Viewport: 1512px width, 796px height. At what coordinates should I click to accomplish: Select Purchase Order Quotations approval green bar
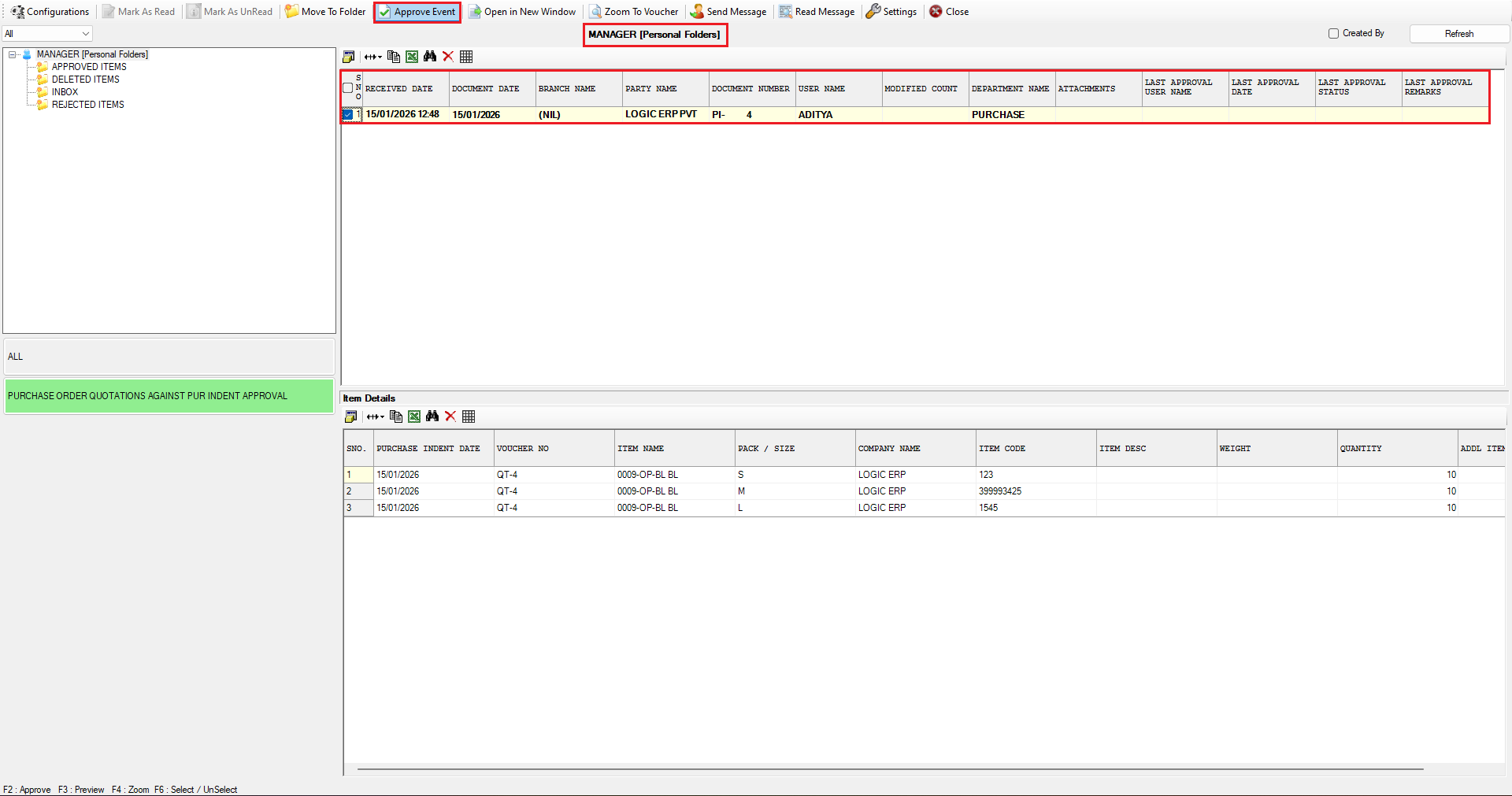tap(169, 396)
